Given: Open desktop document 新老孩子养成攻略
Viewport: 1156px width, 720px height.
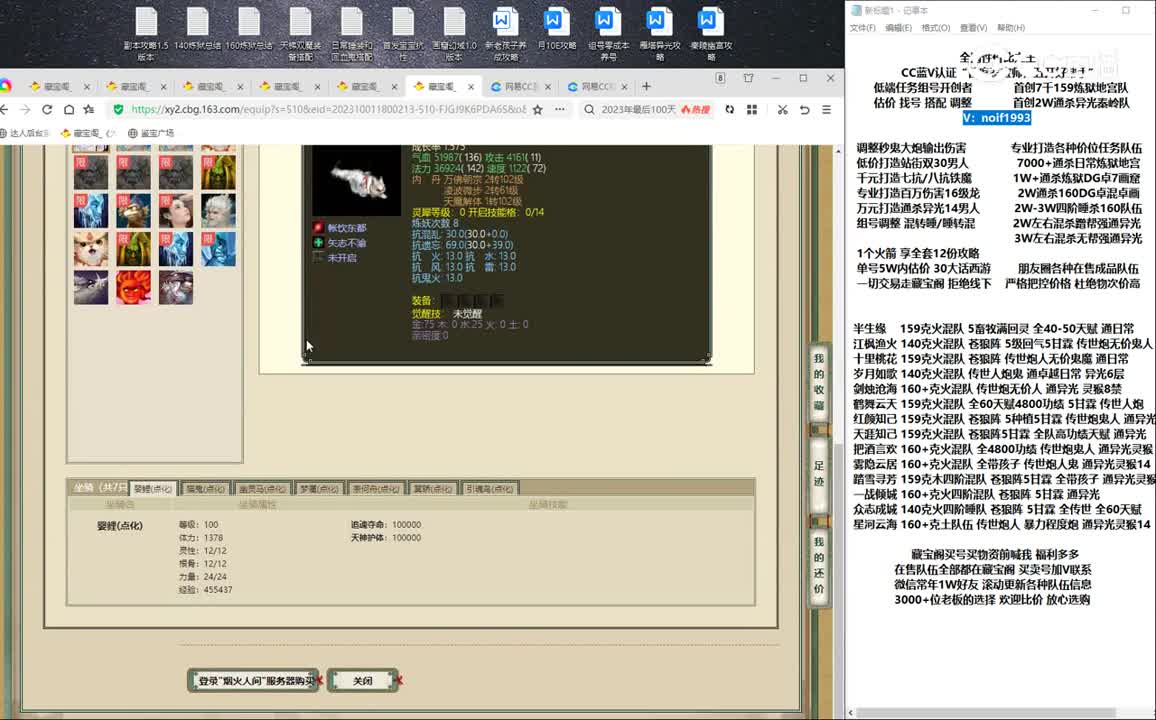Looking at the screenshot, I should point(505,34).
